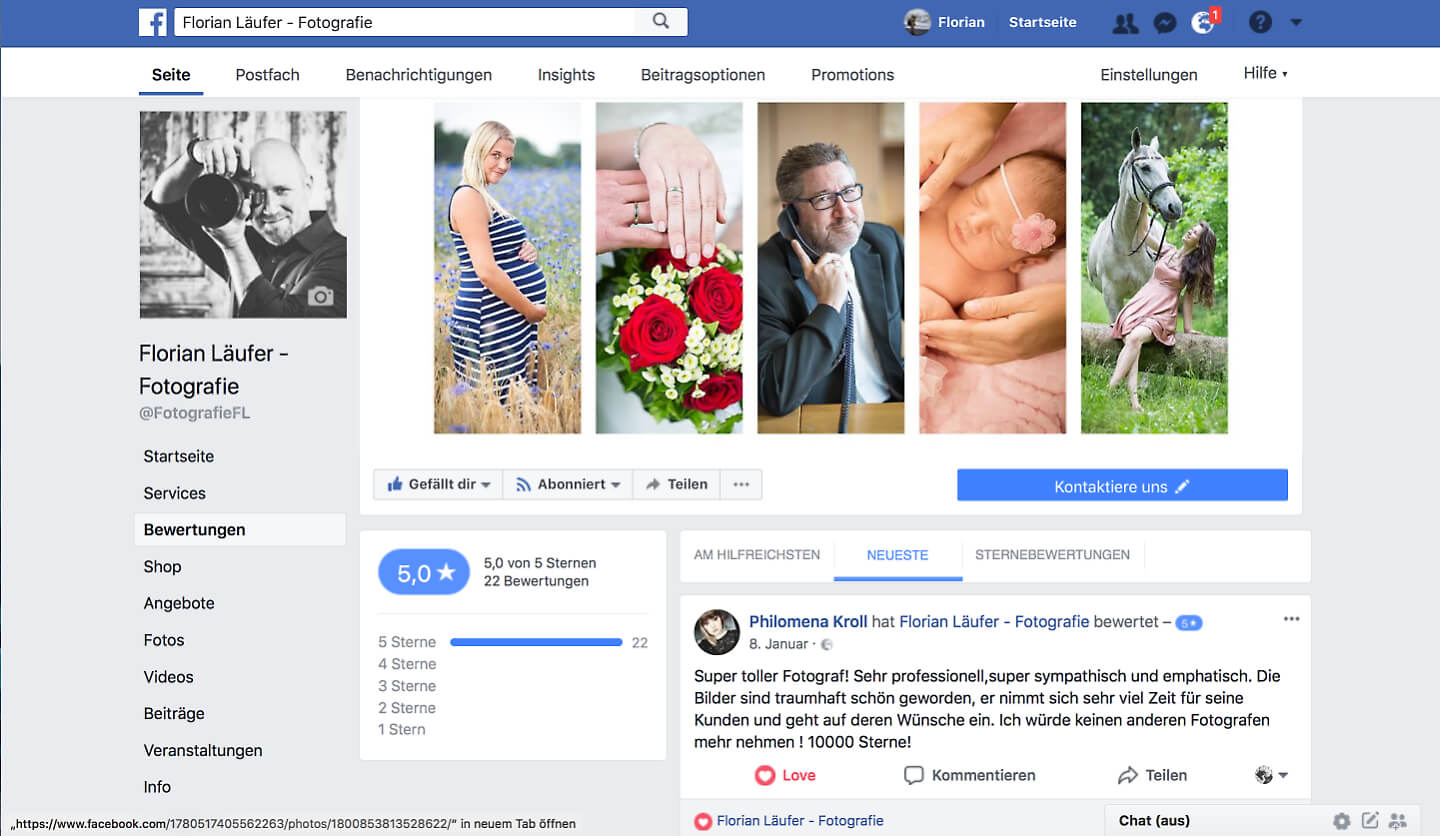
Task: Start a new message with the compose icon
Action: [x=1368, y=820]
